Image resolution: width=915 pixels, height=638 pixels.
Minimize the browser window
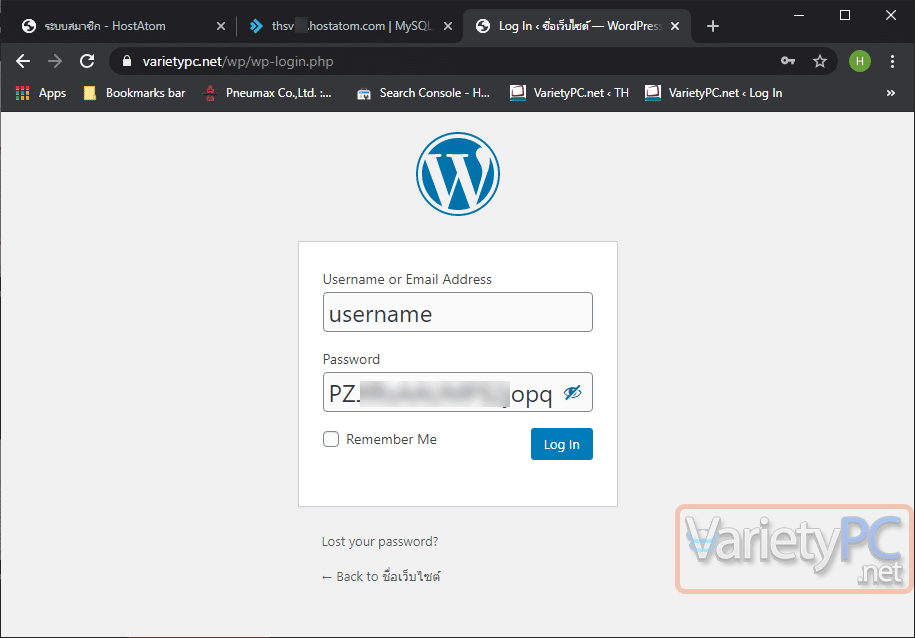point(799,15)
